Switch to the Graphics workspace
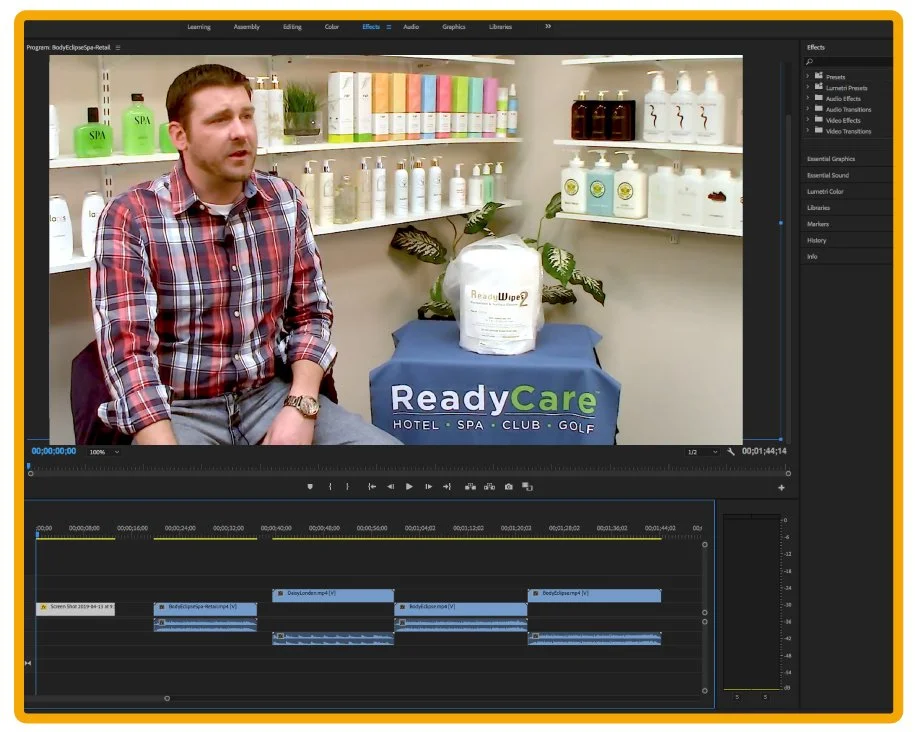 click(x=454, y=27)
